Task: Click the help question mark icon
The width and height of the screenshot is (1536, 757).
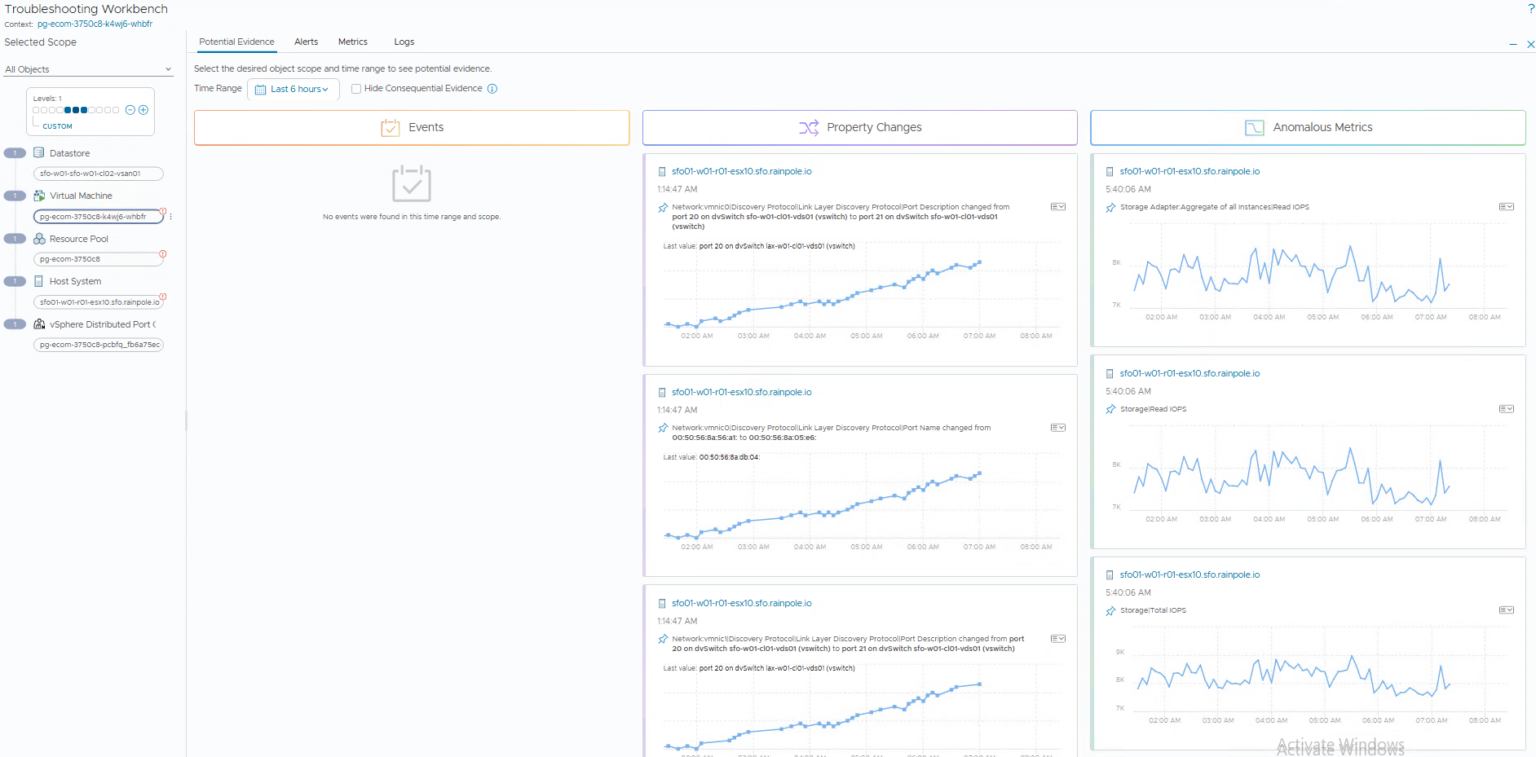Action: point(1530,9)
